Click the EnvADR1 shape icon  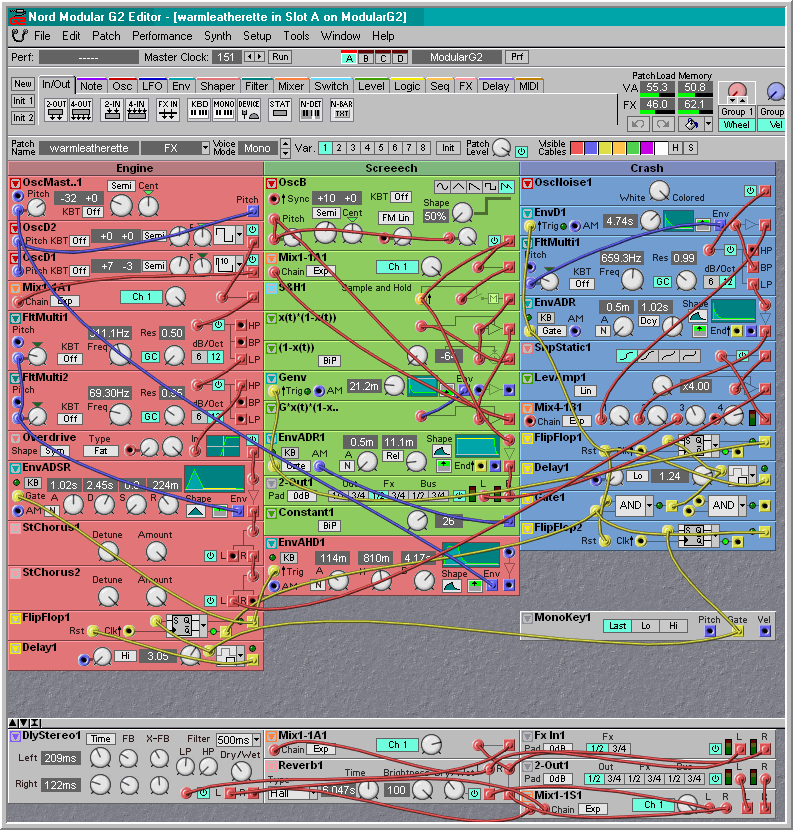point(441,451)
